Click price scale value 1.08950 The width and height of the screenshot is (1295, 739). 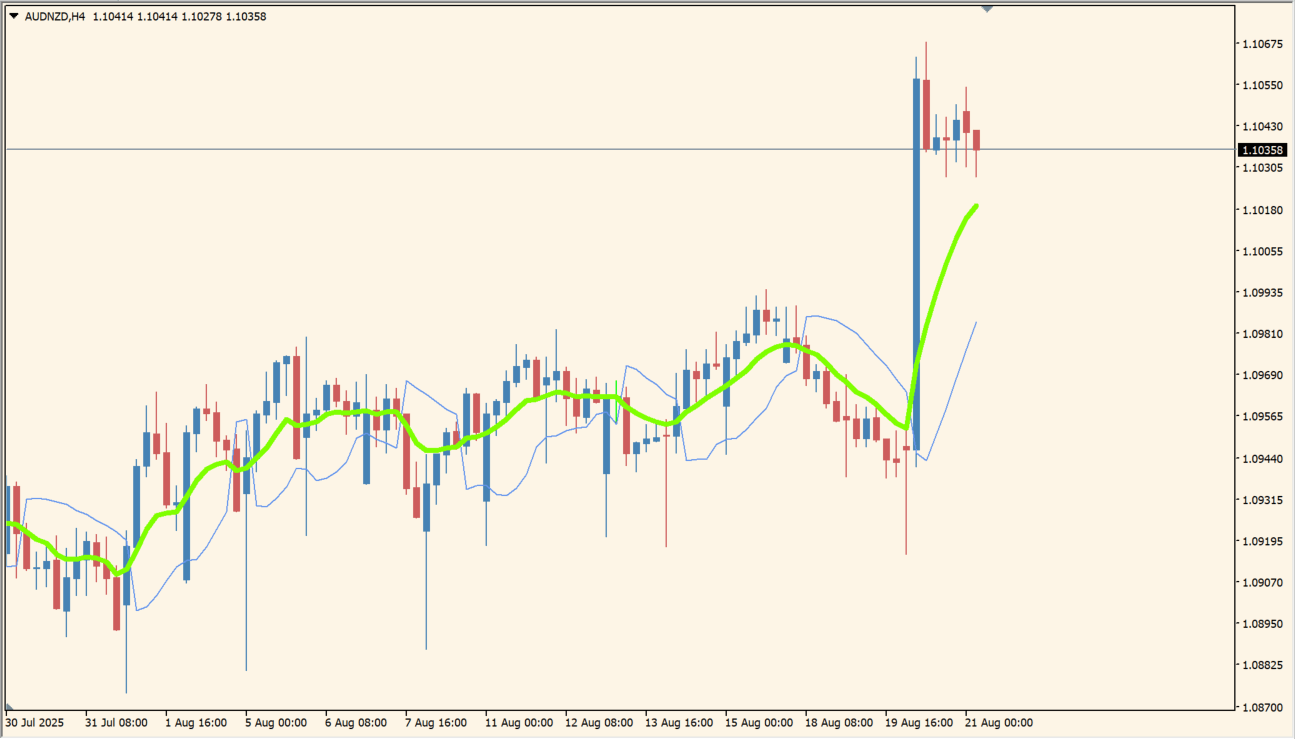tap(1262, 624)
